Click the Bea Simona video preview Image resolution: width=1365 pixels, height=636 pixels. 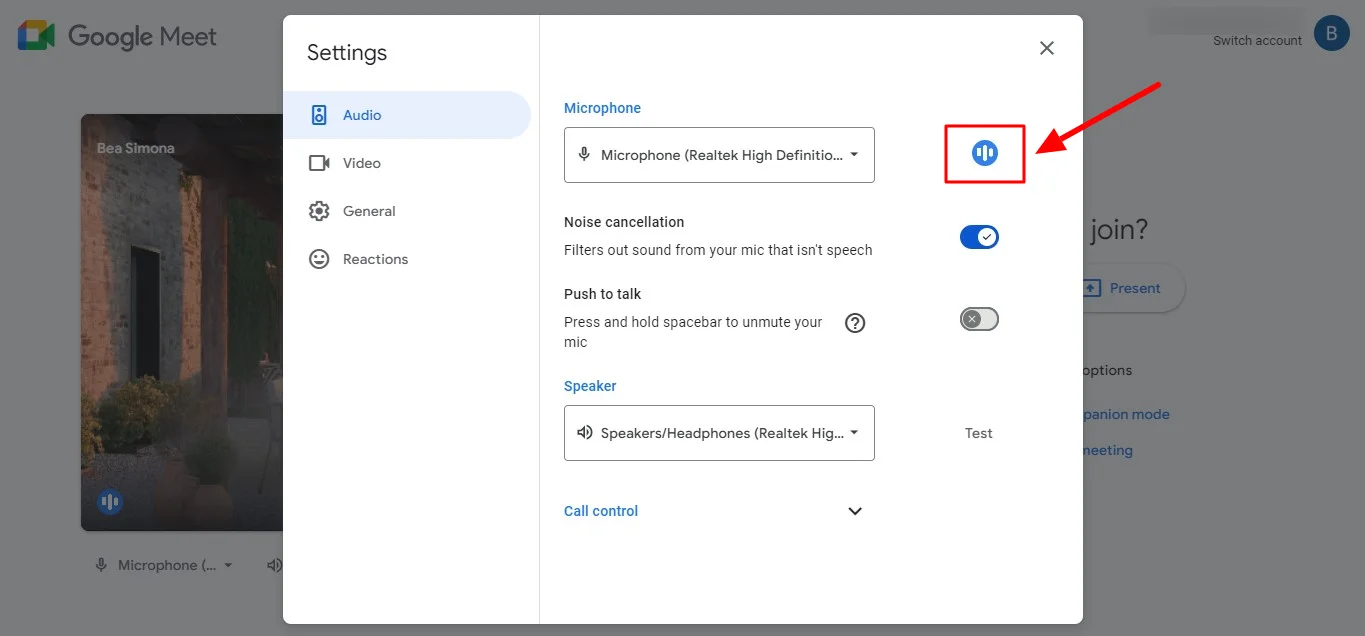click(x=182, y=322)
